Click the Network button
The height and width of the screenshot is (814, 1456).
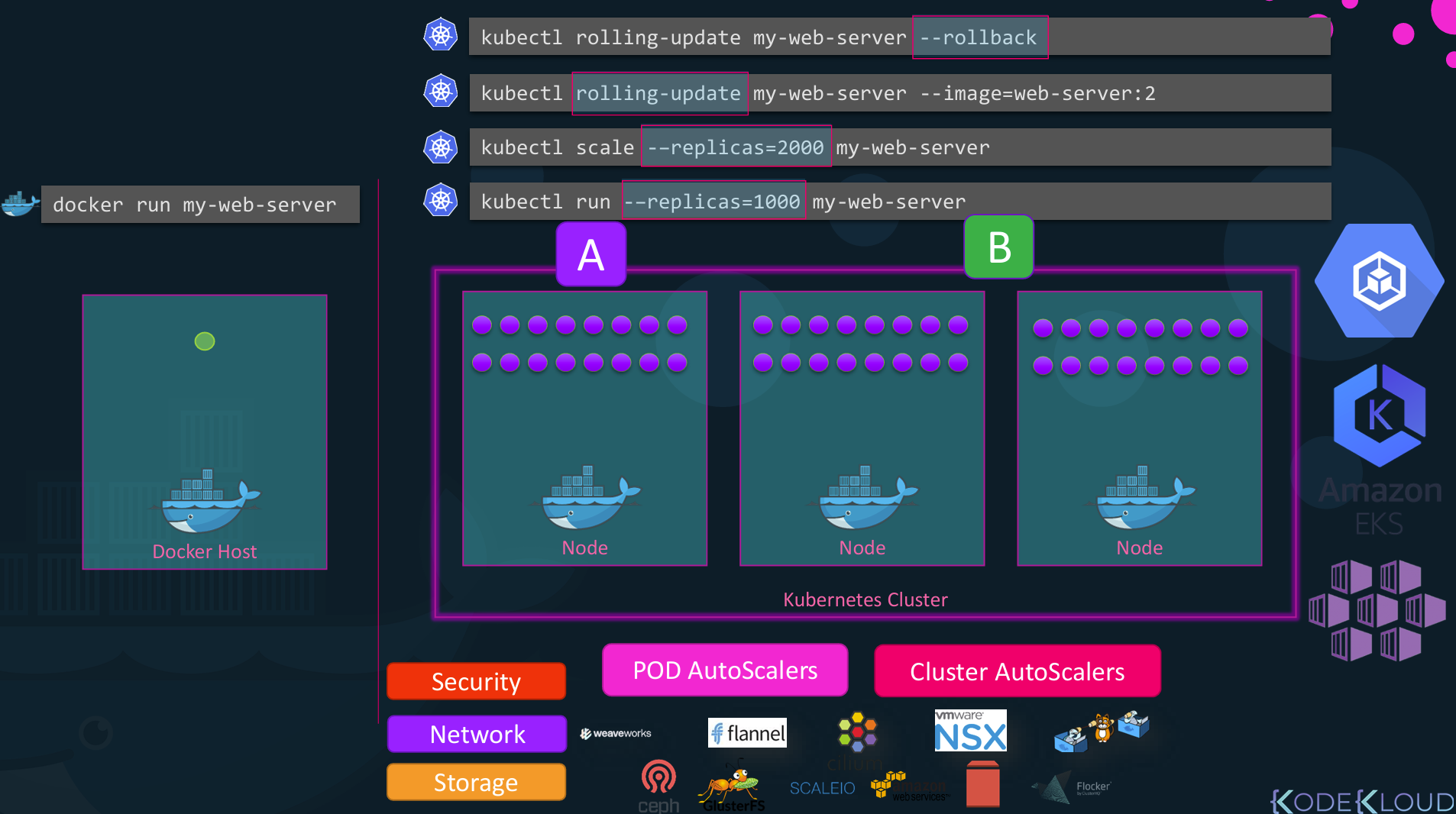point(477,734)
